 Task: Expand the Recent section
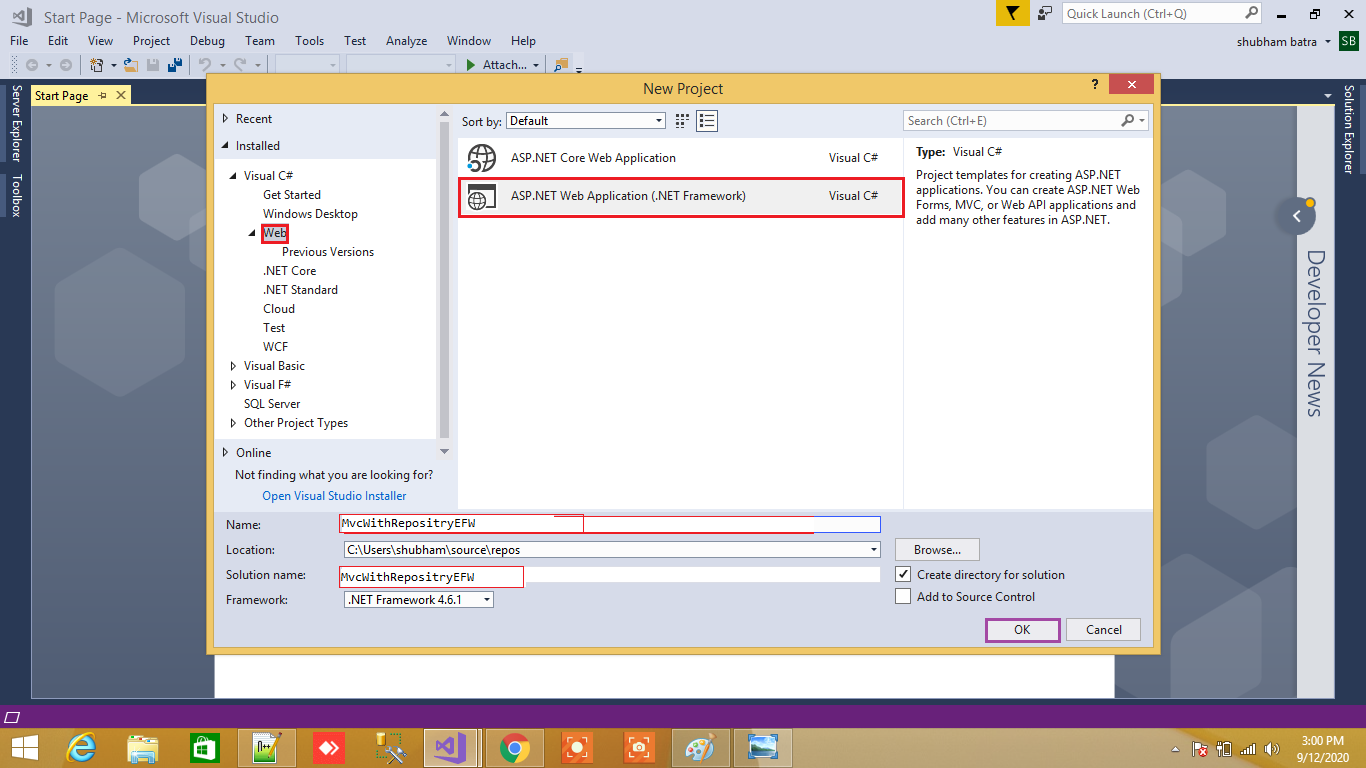pyautogui.click(x=226, y=119)
